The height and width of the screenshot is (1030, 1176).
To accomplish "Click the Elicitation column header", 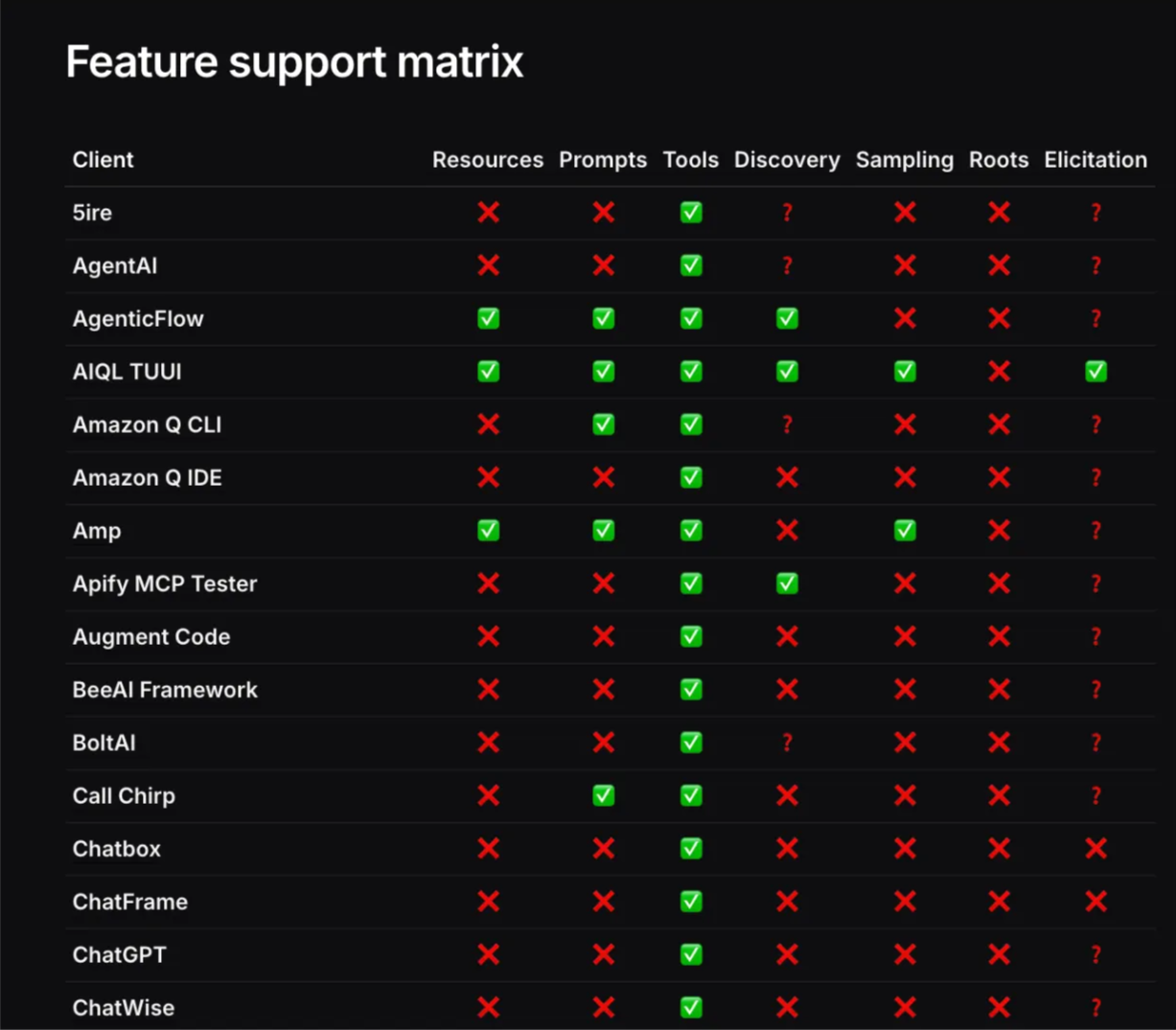I will [x=1095, y=160].
